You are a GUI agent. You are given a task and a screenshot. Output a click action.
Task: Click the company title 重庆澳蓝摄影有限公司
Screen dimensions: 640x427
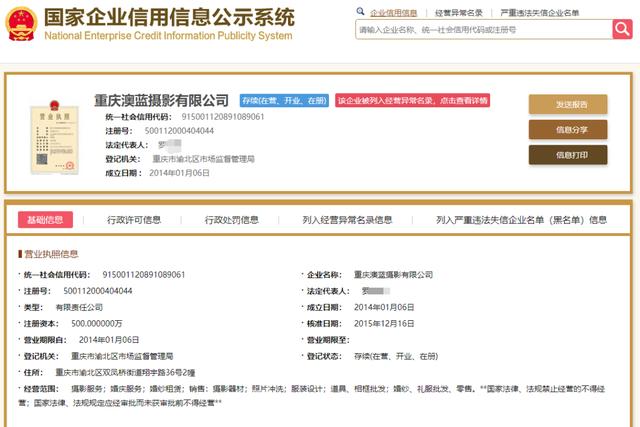[161, 100]
